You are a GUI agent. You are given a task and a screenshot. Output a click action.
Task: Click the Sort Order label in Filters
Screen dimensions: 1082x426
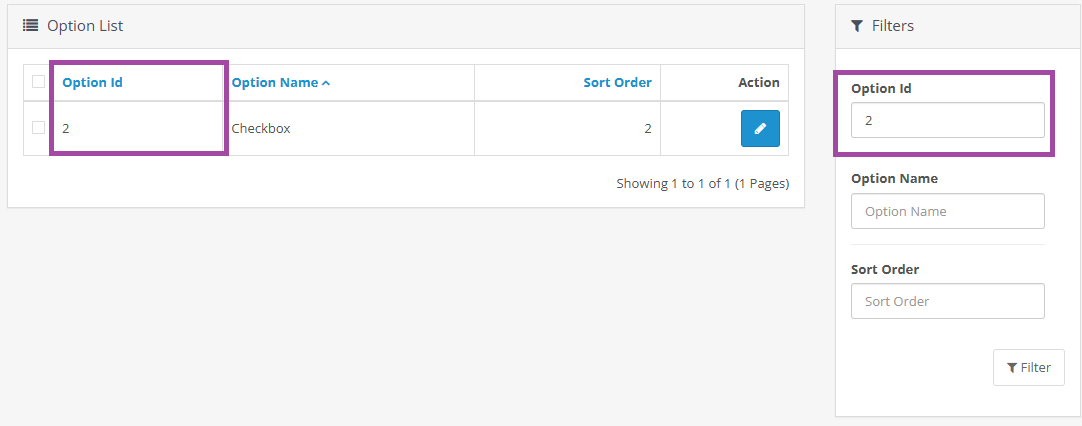point(885,269)
